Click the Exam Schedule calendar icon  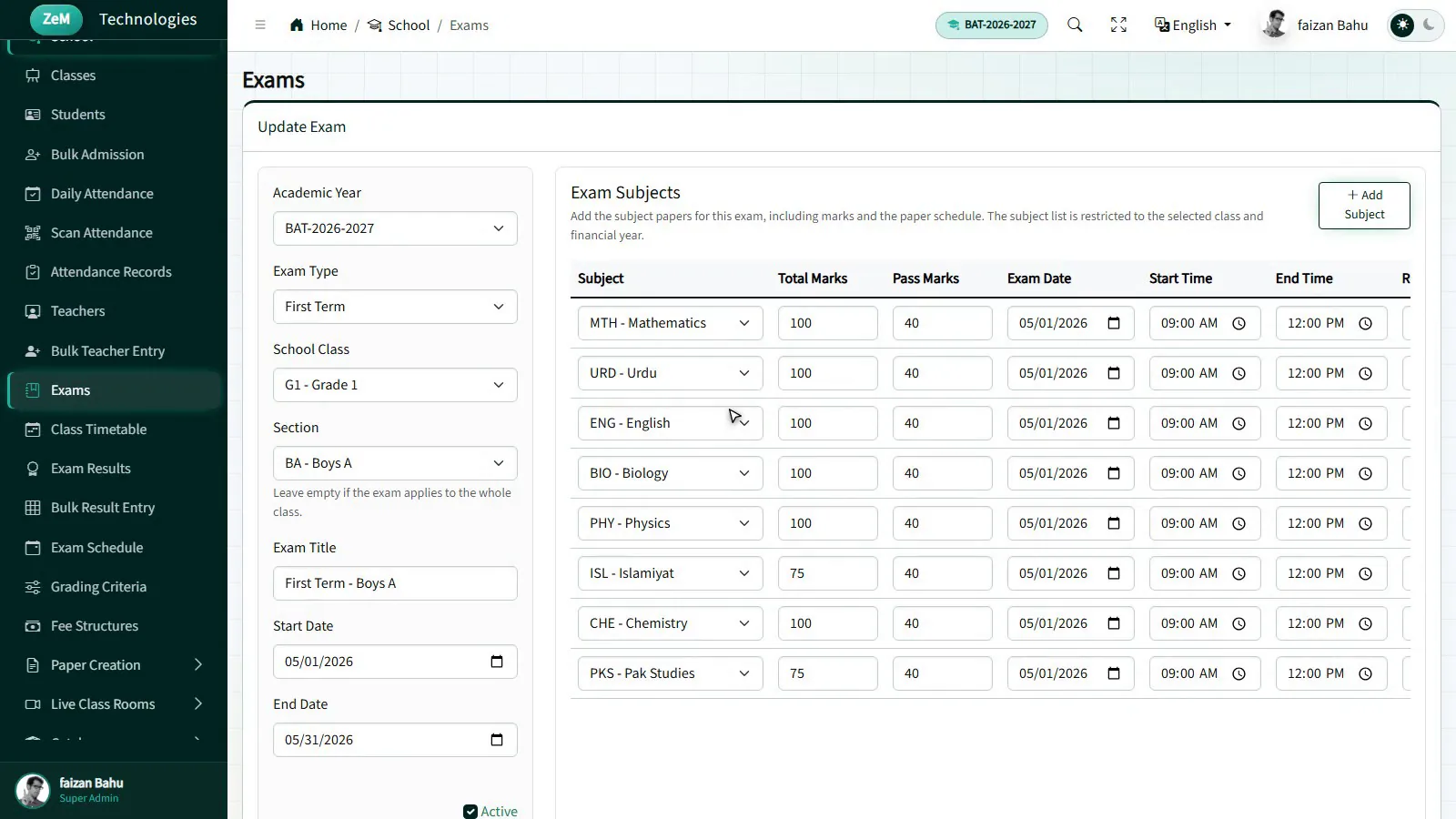tap(33, 548)
